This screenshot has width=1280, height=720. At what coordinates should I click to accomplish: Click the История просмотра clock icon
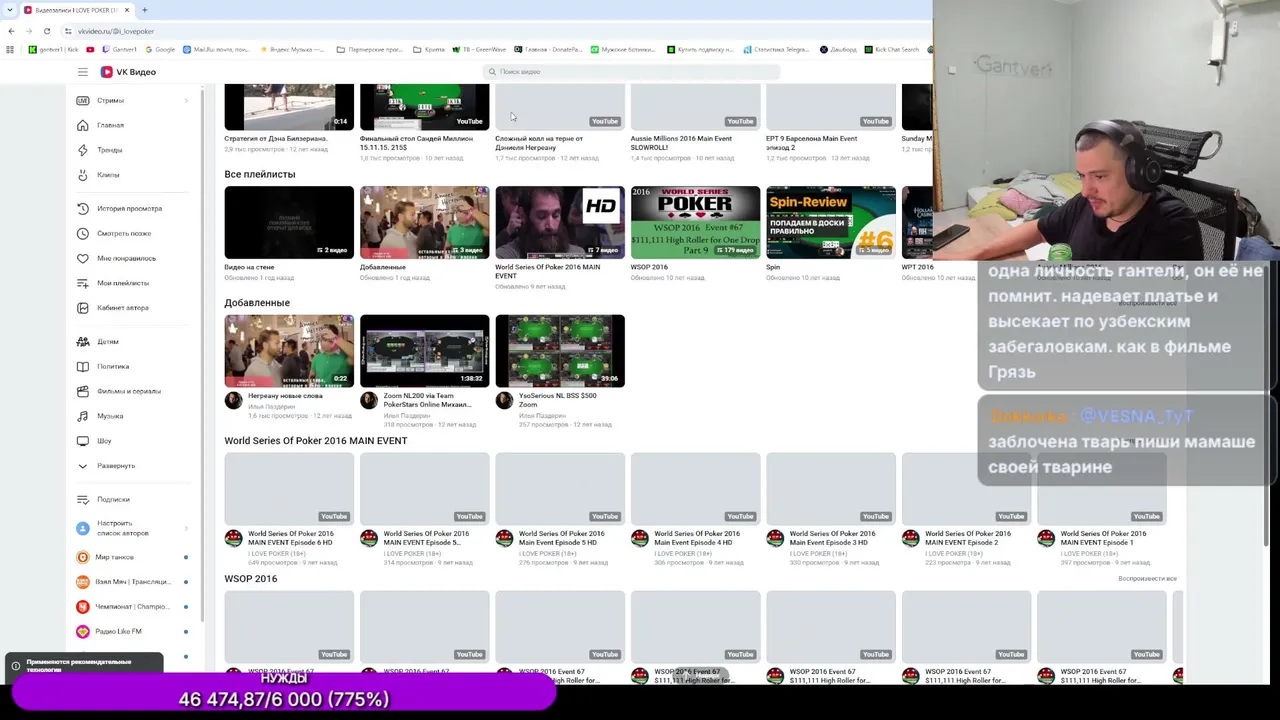tap(83, 208)
